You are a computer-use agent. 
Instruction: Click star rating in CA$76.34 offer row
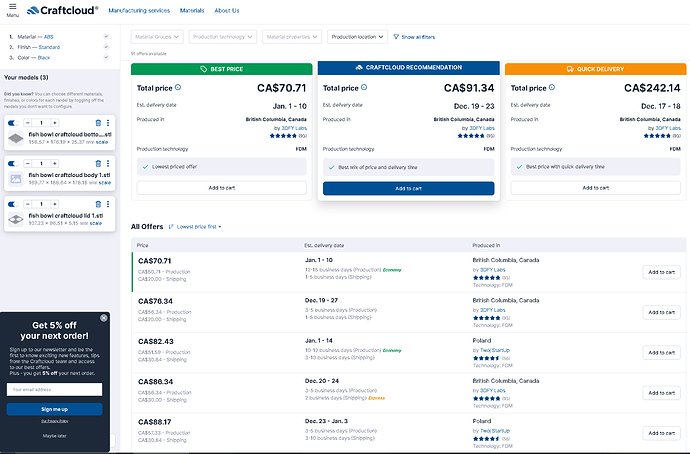click(486, 318)
